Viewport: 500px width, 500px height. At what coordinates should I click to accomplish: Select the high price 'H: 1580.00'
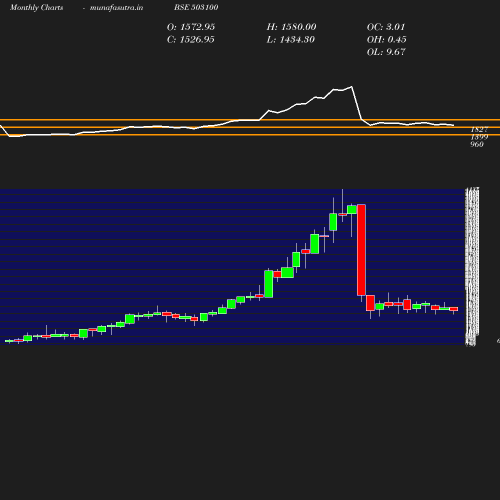[x=291, y=27]
